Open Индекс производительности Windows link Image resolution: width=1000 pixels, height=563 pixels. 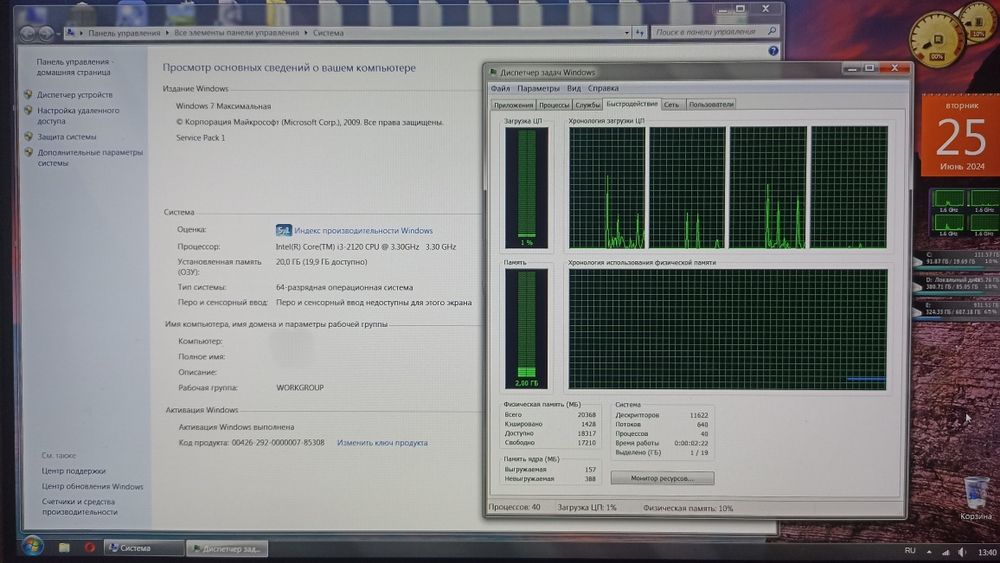point(364,230)
